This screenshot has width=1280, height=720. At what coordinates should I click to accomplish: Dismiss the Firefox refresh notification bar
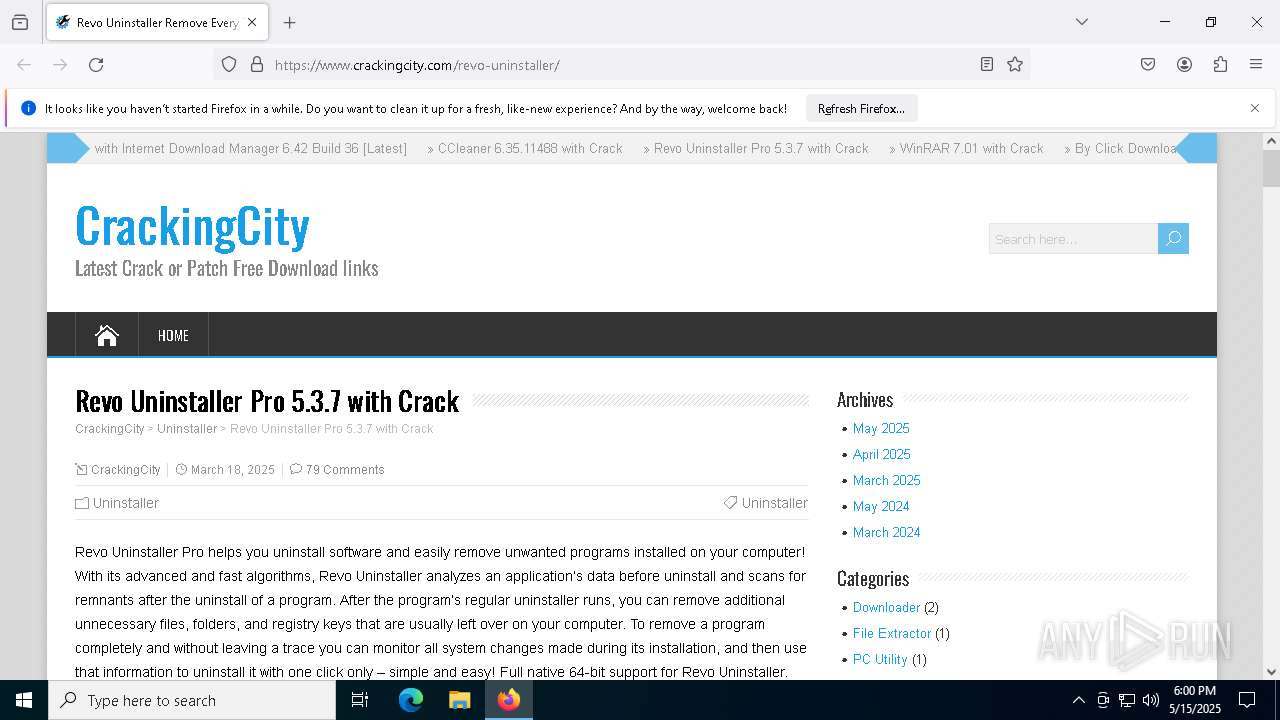click(1255, 108)
